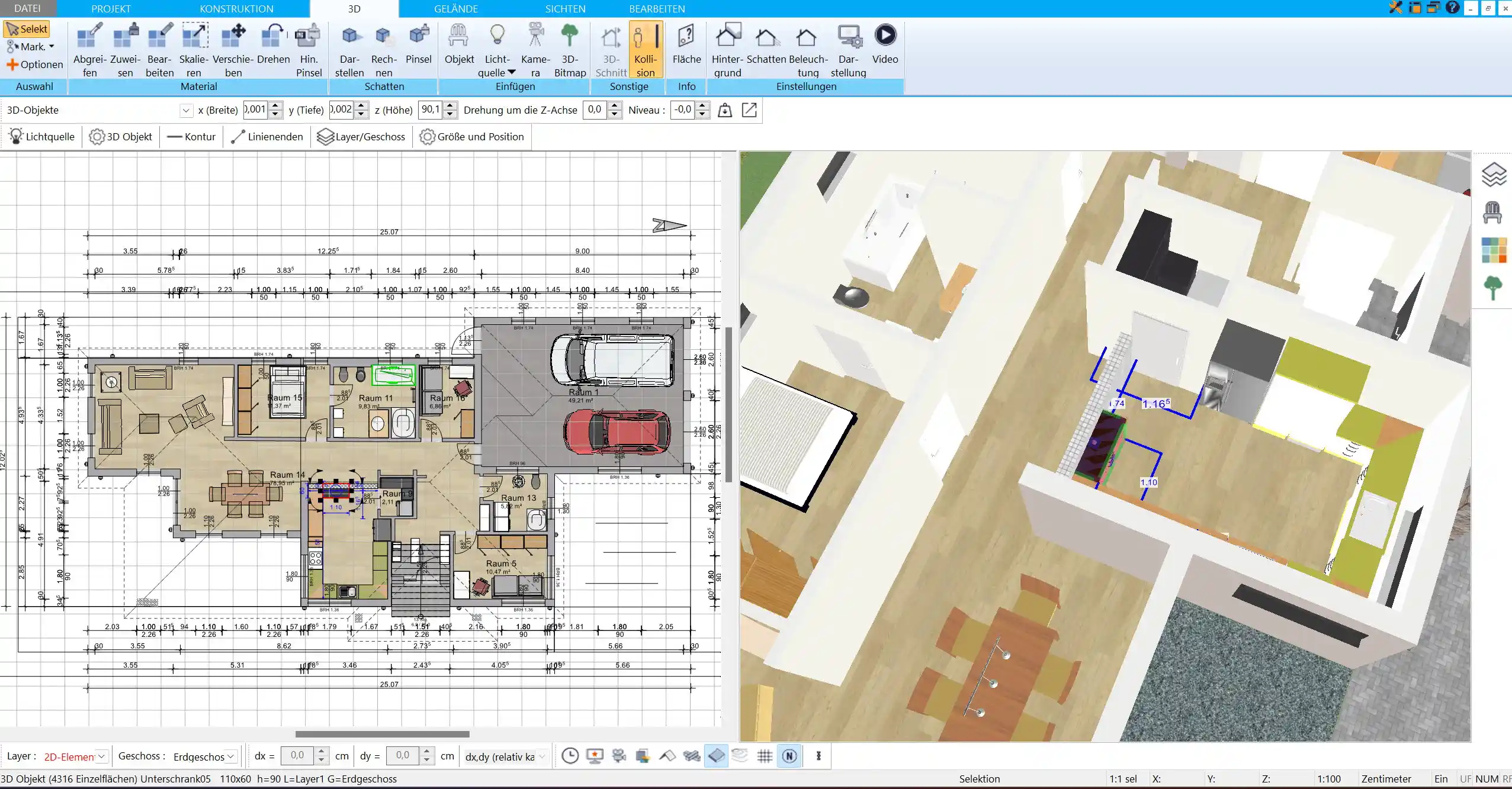Click the Drehung um die Z-Achse field

coord(595,110)
